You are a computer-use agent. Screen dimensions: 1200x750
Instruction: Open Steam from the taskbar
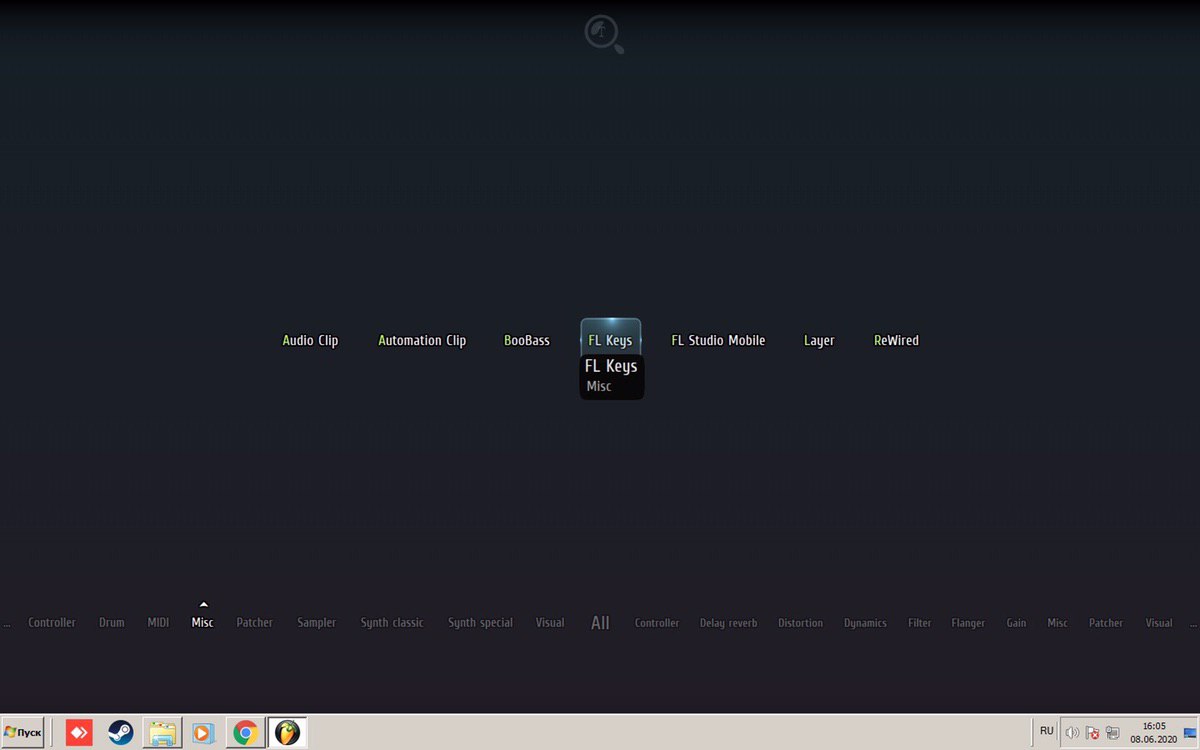121,732
